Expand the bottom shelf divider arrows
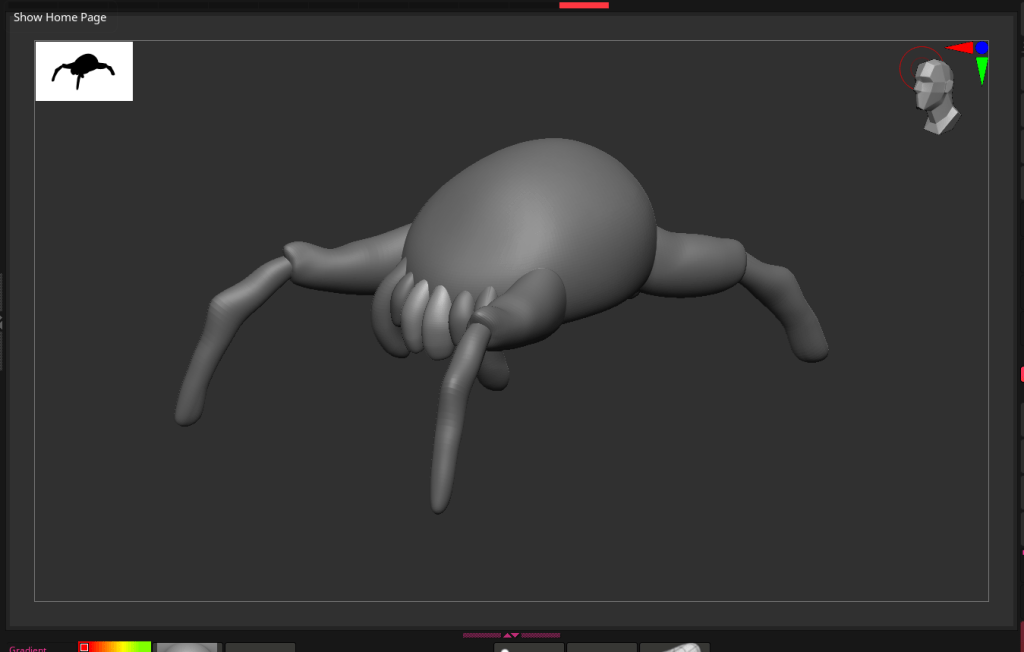This screenshot has width=1024, height=652. point(511,635)
